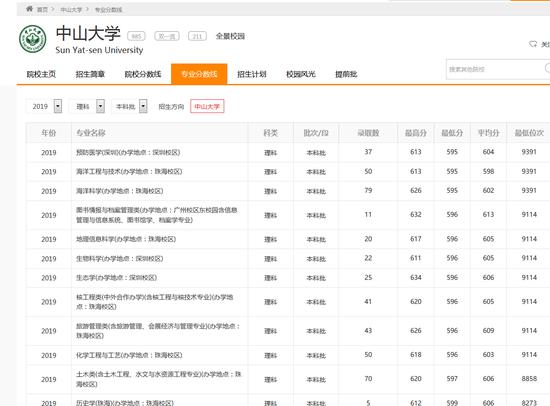Click the 预防医学(深圳) major row name

[x=128, y=152]
